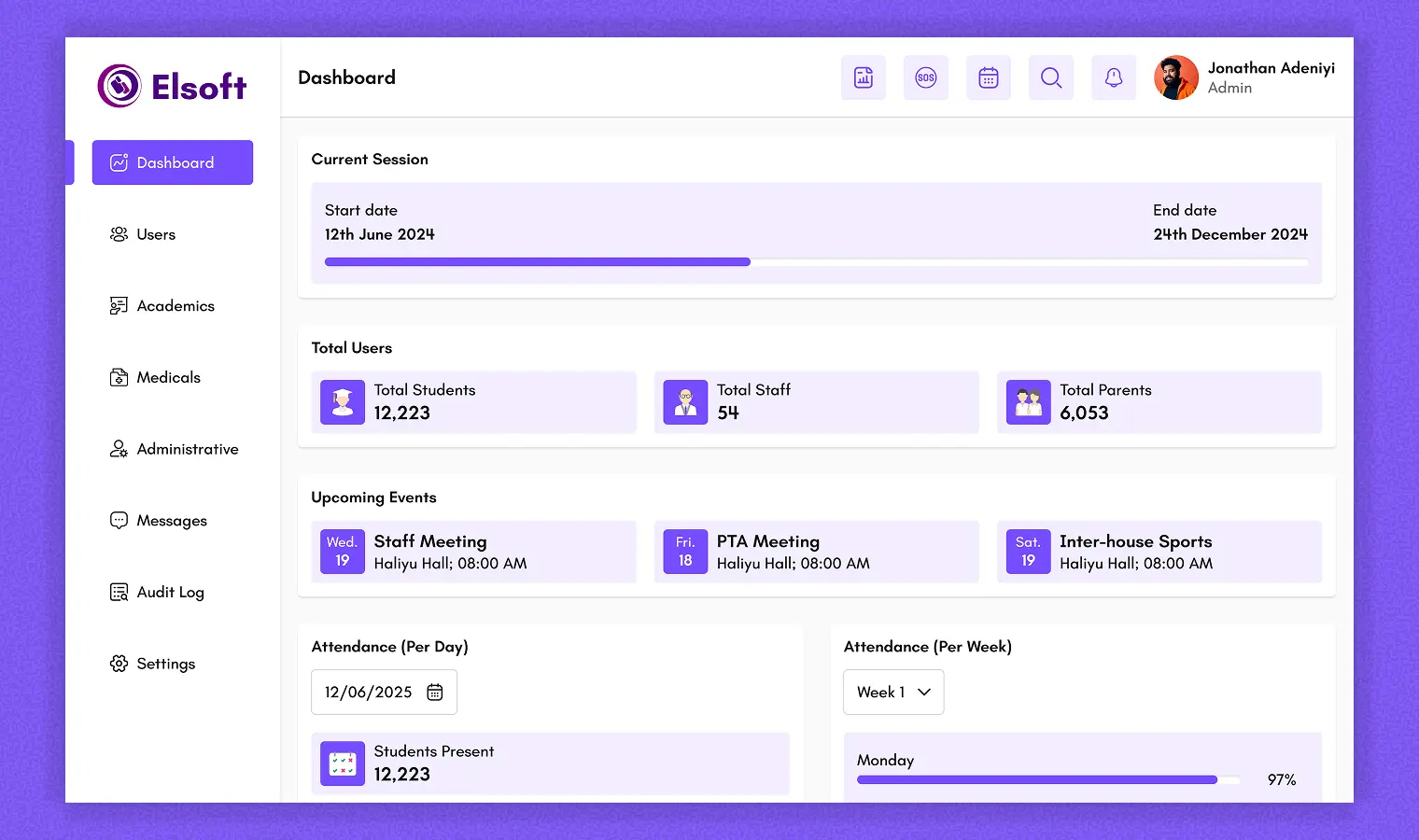1419x840 pixels.
Task: Click the search magnifier icon
Action: coord(1051,77)
